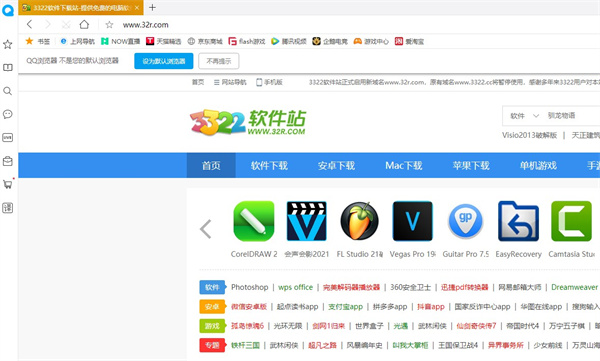The height and width of the screenshot is (361, 600).
Task: Open toolbox briefcase icon in sidebar
Action: click(x=8, y=161)
